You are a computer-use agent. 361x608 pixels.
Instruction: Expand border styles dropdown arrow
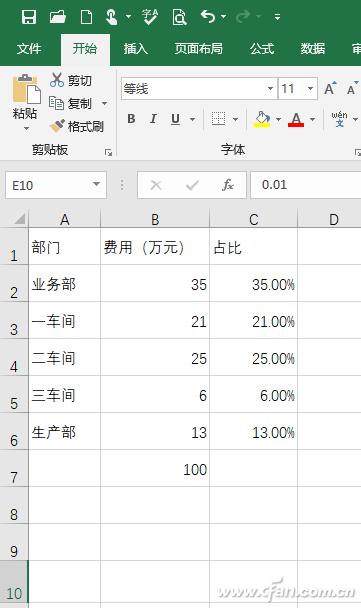click(x=235, y=119)
